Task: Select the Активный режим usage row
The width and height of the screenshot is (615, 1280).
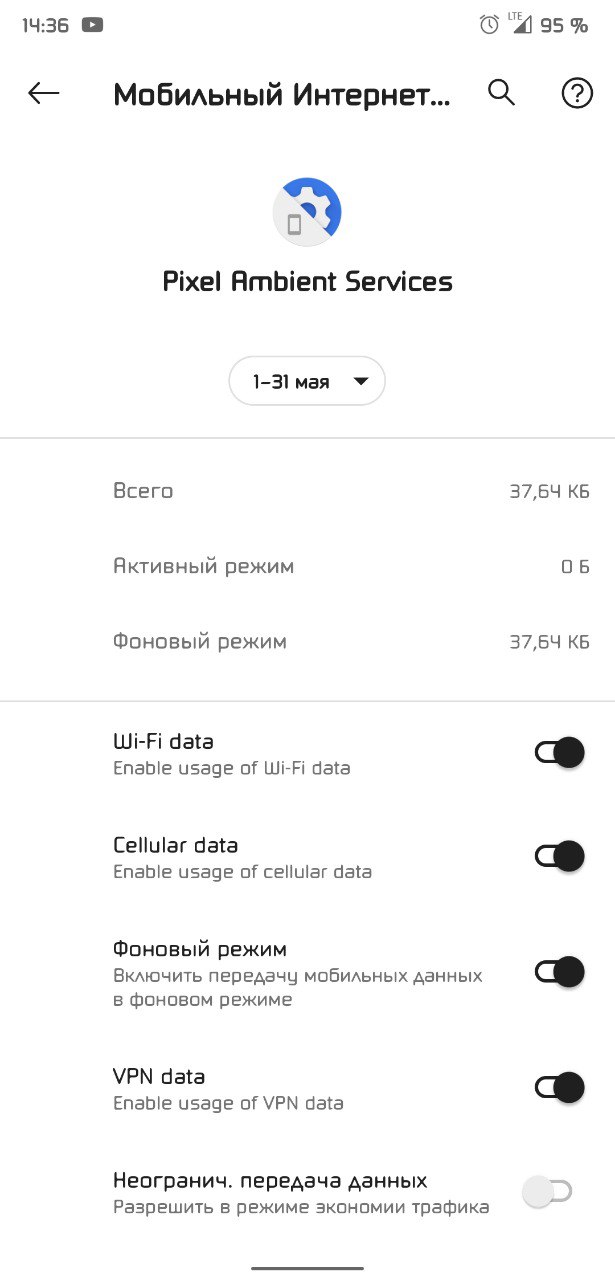Action: point(307,566)
